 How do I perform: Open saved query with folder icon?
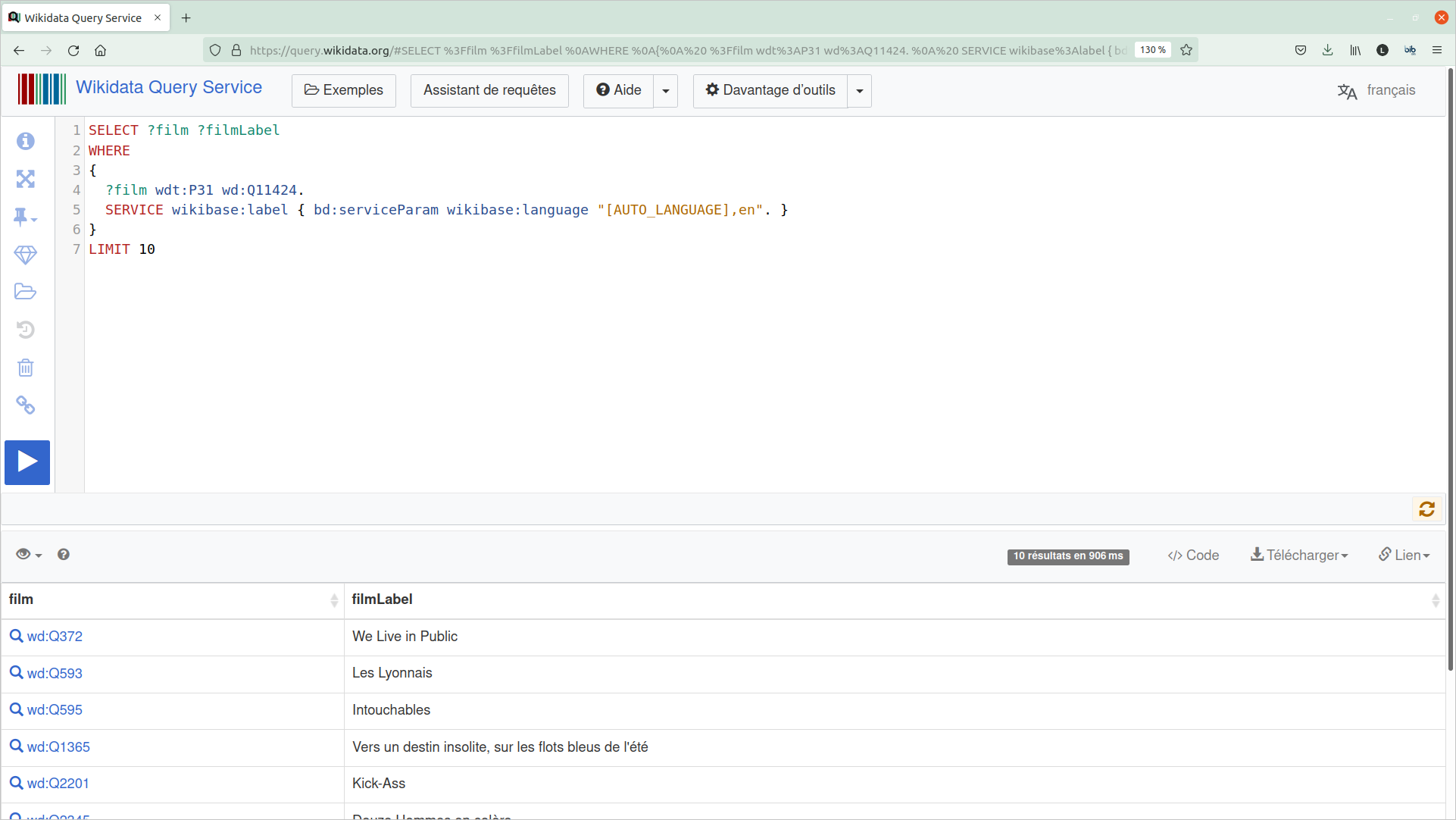point(26,292)
